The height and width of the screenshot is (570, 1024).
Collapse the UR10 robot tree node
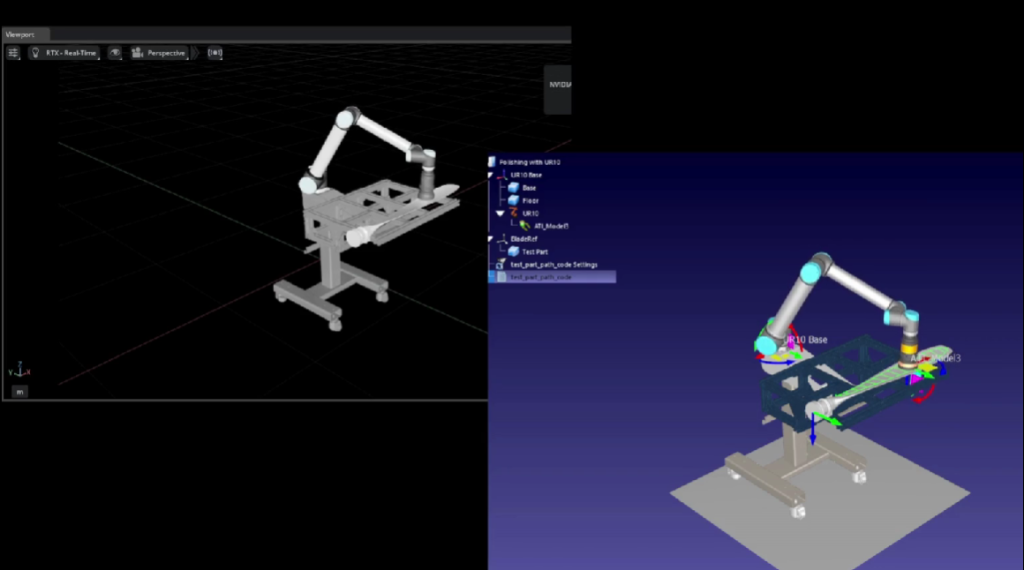coord(501,213)
